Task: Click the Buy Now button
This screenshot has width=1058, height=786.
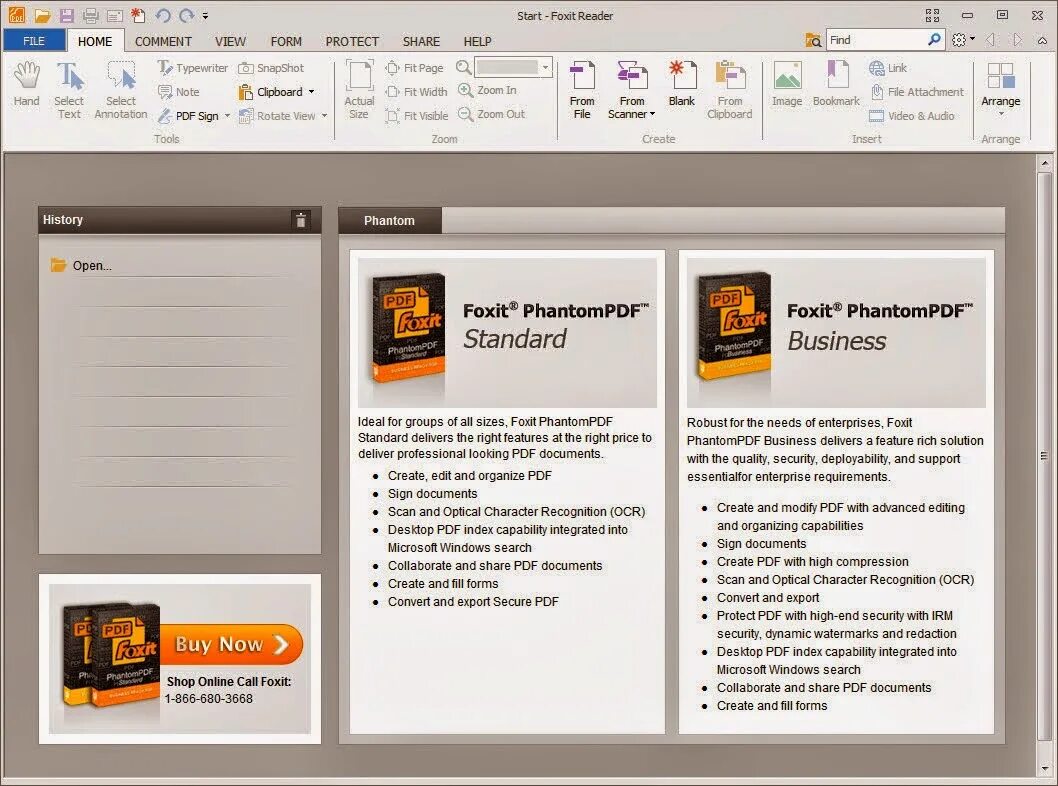Action: pos(232,644)
